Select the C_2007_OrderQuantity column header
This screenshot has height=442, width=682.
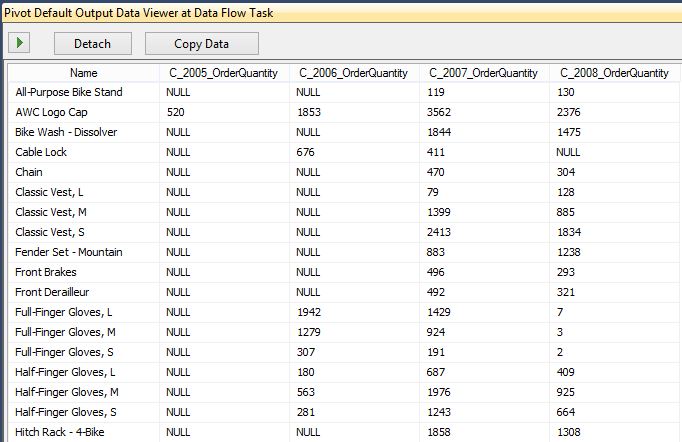(x=485, y=73)
